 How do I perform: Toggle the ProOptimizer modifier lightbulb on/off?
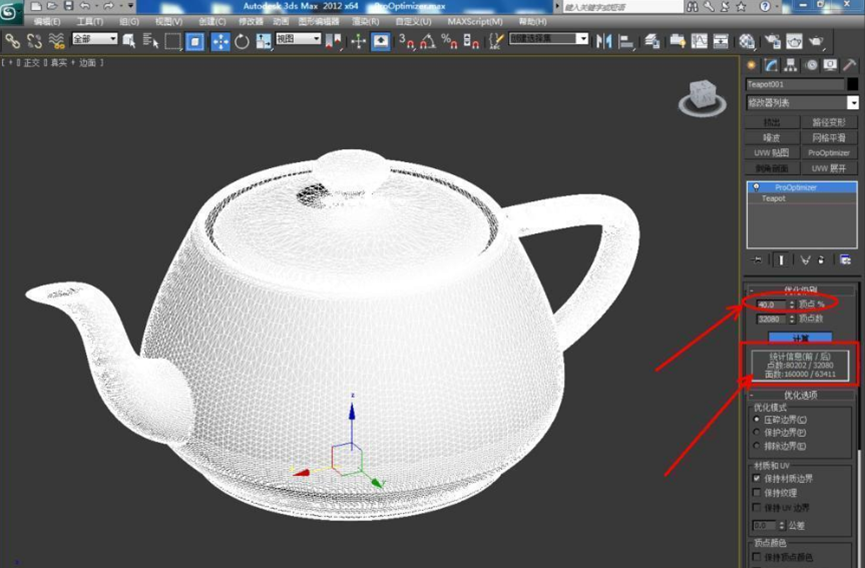click(756, 187)
